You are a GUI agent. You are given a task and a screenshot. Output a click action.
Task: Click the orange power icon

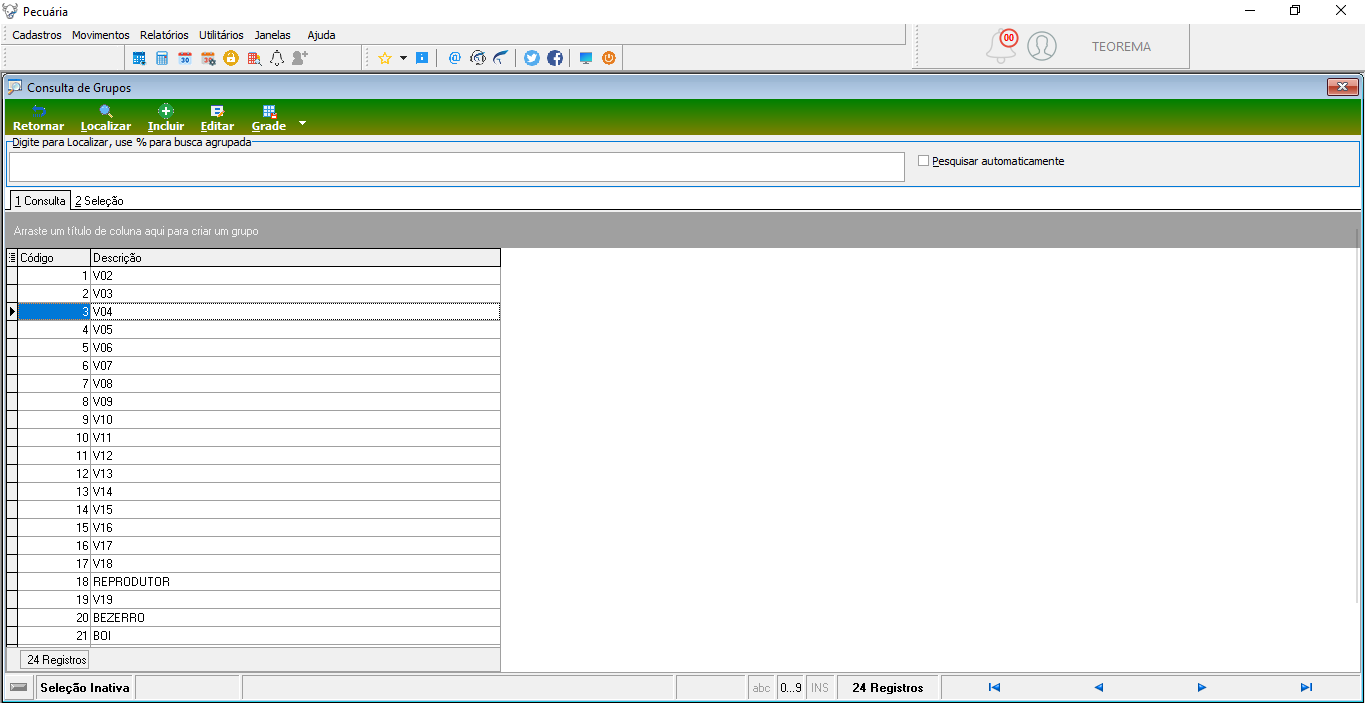pyautogui.click(x=609, y=58)
